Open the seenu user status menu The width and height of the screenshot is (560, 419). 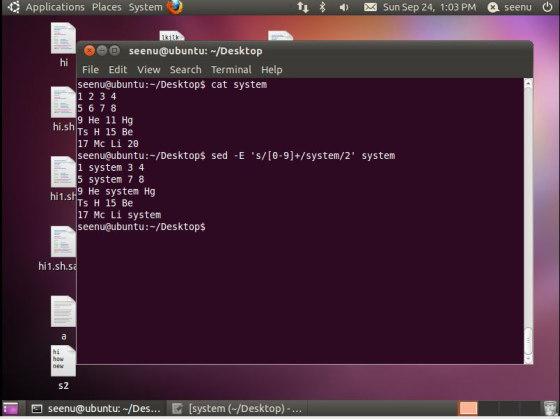click(x=510, y=7)
